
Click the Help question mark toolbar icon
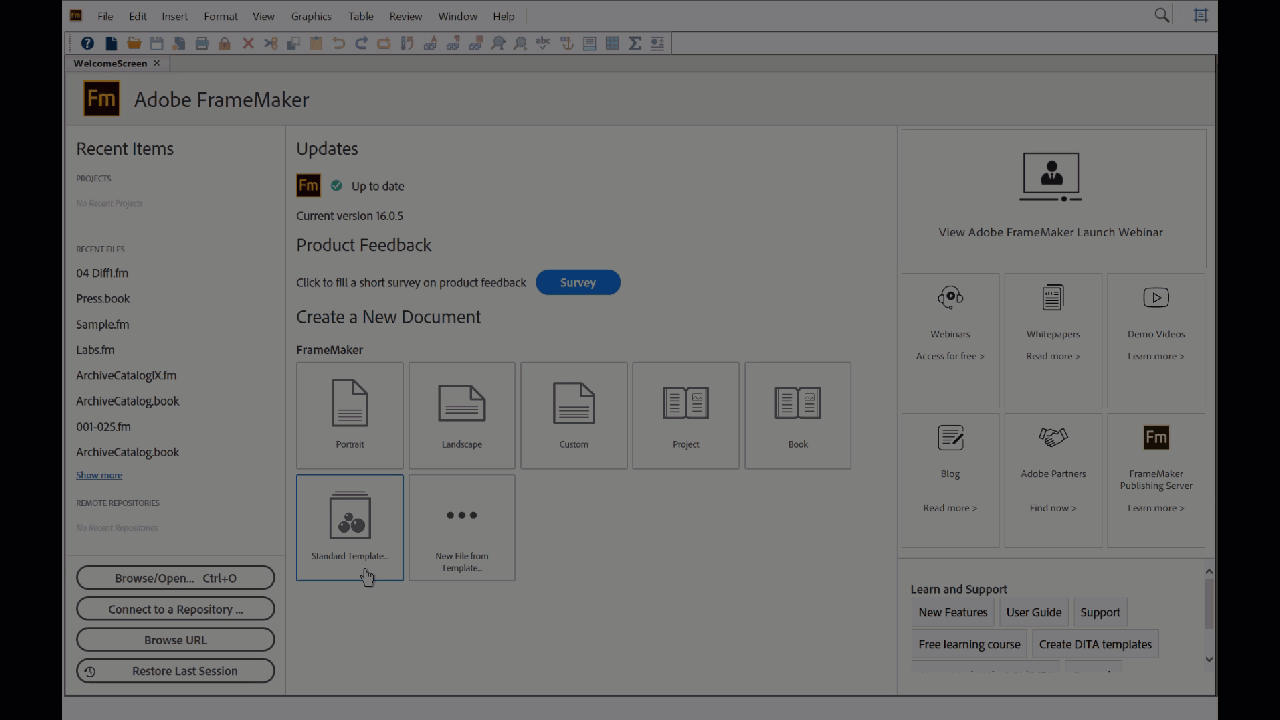pos(87,43)
